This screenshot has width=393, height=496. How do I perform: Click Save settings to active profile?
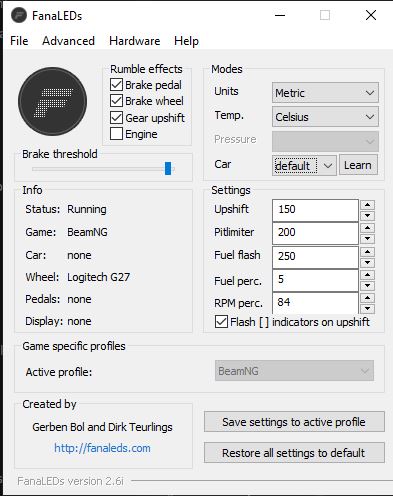[294, 422]
